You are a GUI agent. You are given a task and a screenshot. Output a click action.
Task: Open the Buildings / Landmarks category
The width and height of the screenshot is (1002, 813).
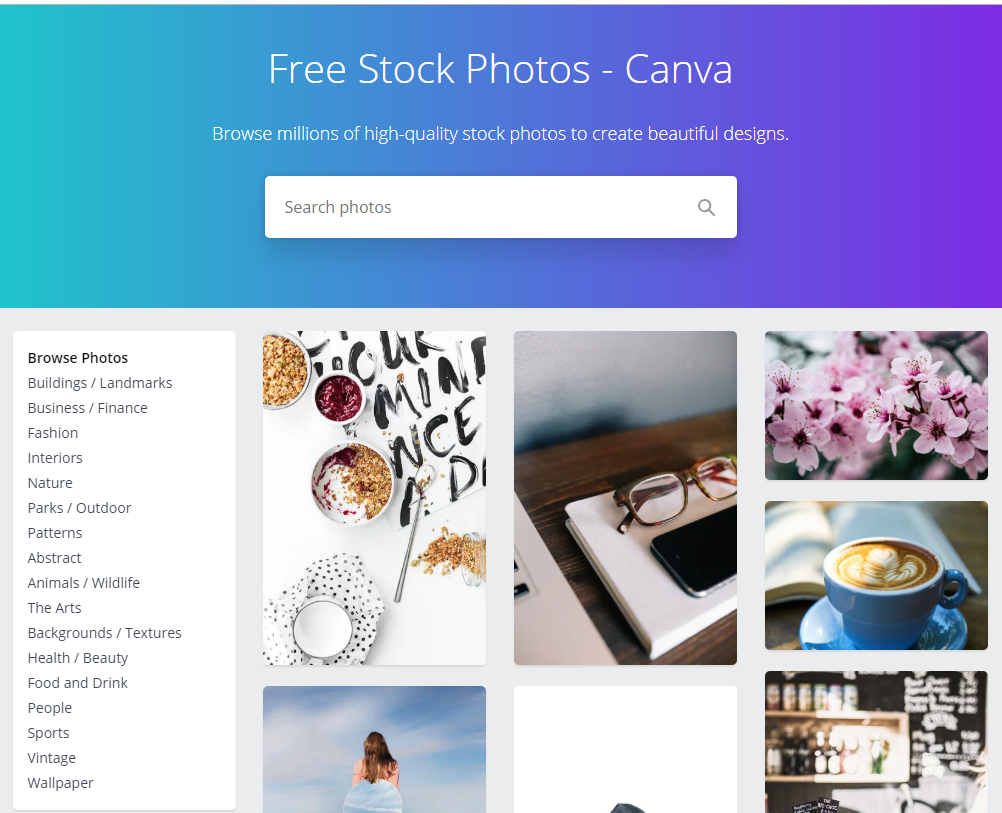click(100, 383)
